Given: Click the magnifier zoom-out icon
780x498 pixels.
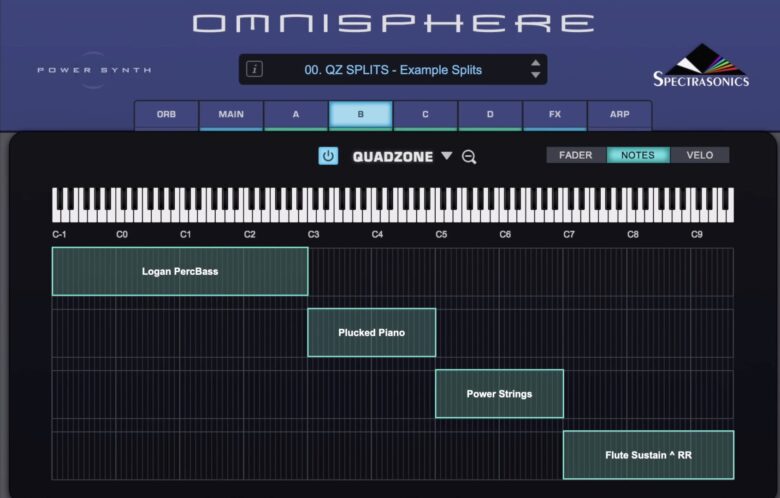Looking at the screenshot, I should 469,157.
